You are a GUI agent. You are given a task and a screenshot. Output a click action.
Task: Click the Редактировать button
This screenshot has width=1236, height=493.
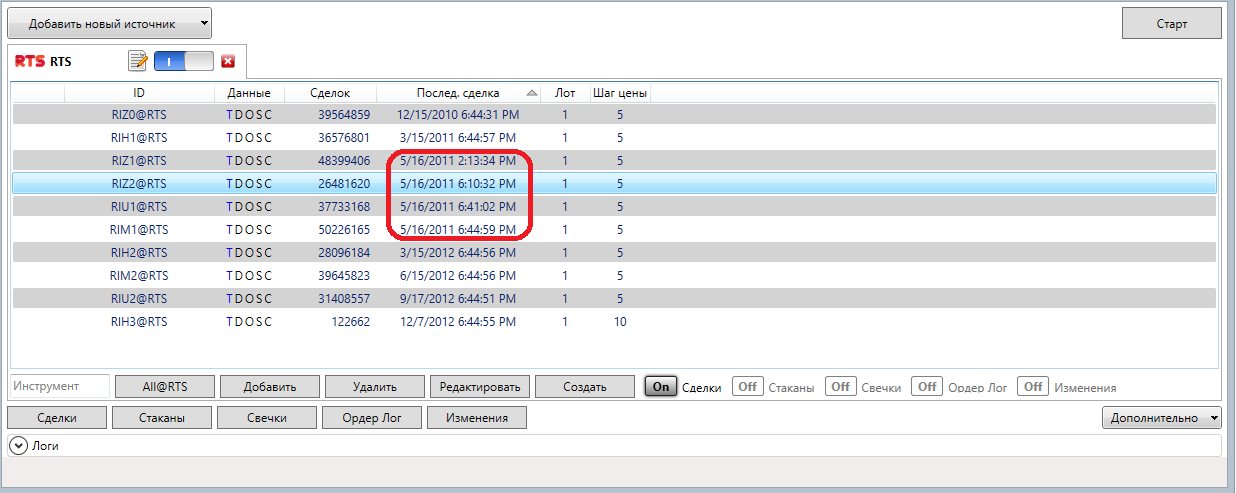[x=479, y=387]
